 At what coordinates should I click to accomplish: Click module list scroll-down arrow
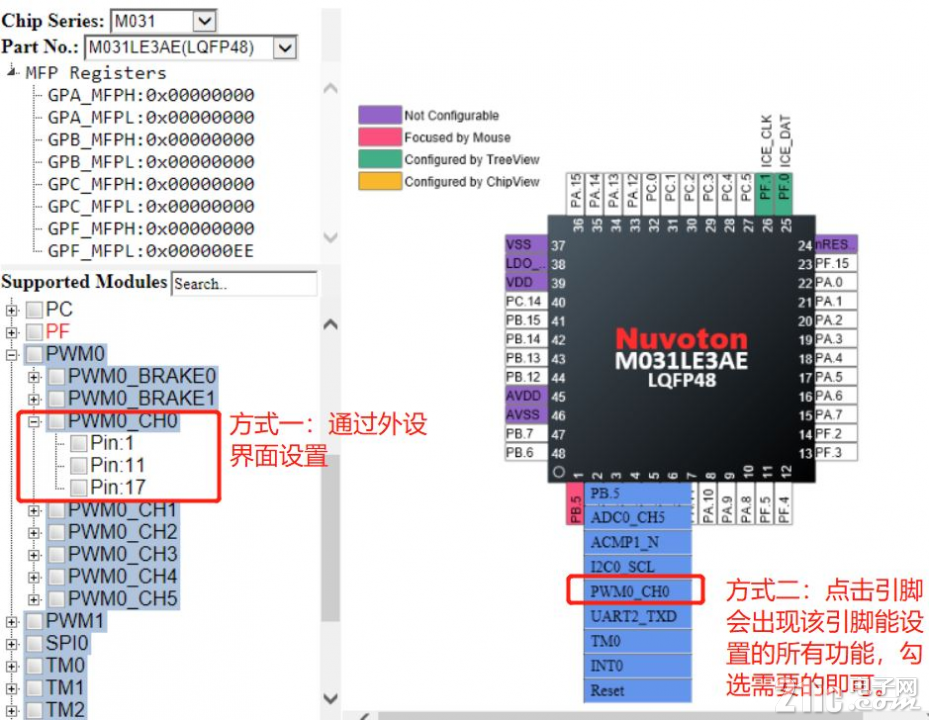[331, 698]
